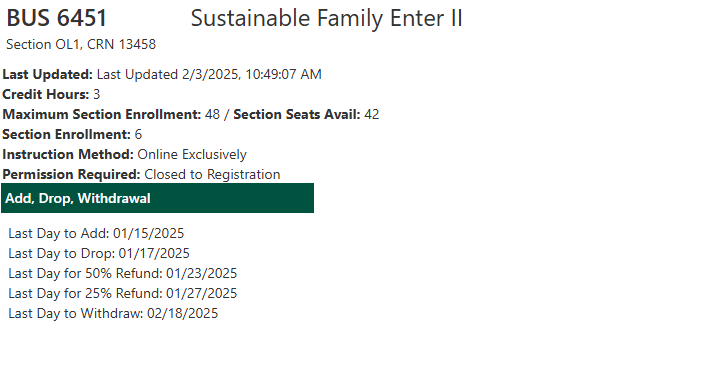Select the Last Day to Add date

[148, 234]
